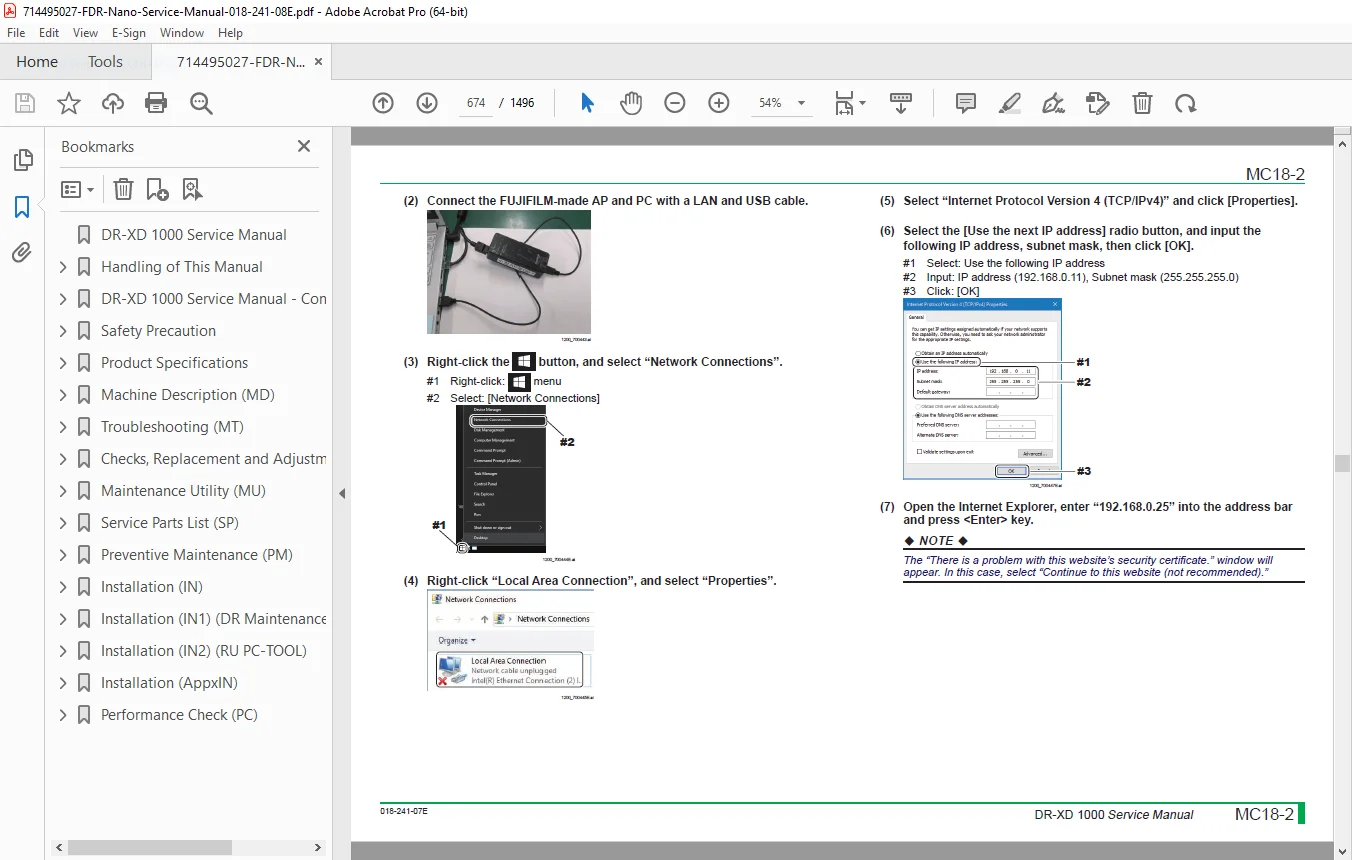Toggle the Bookmarks panel icon
This screenshot has width=1352, height=860.
click(22, 207)
